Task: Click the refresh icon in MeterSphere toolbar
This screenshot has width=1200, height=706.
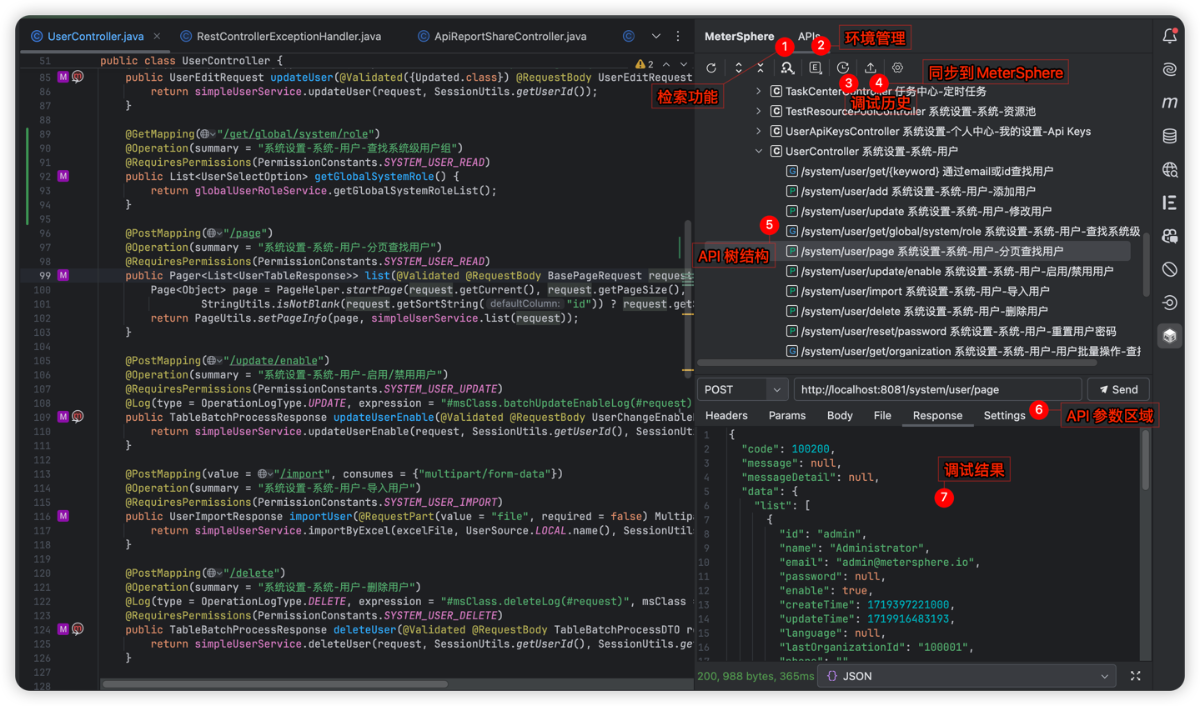Action: tap(711, 68)
